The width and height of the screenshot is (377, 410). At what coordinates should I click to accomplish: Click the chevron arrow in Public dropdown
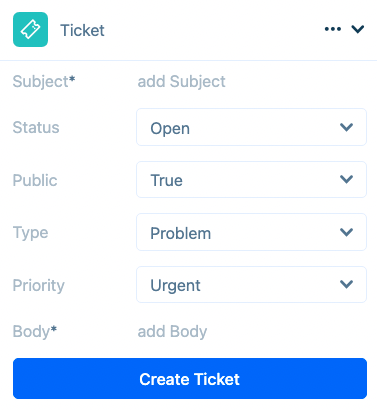click(x=346, y=180)
